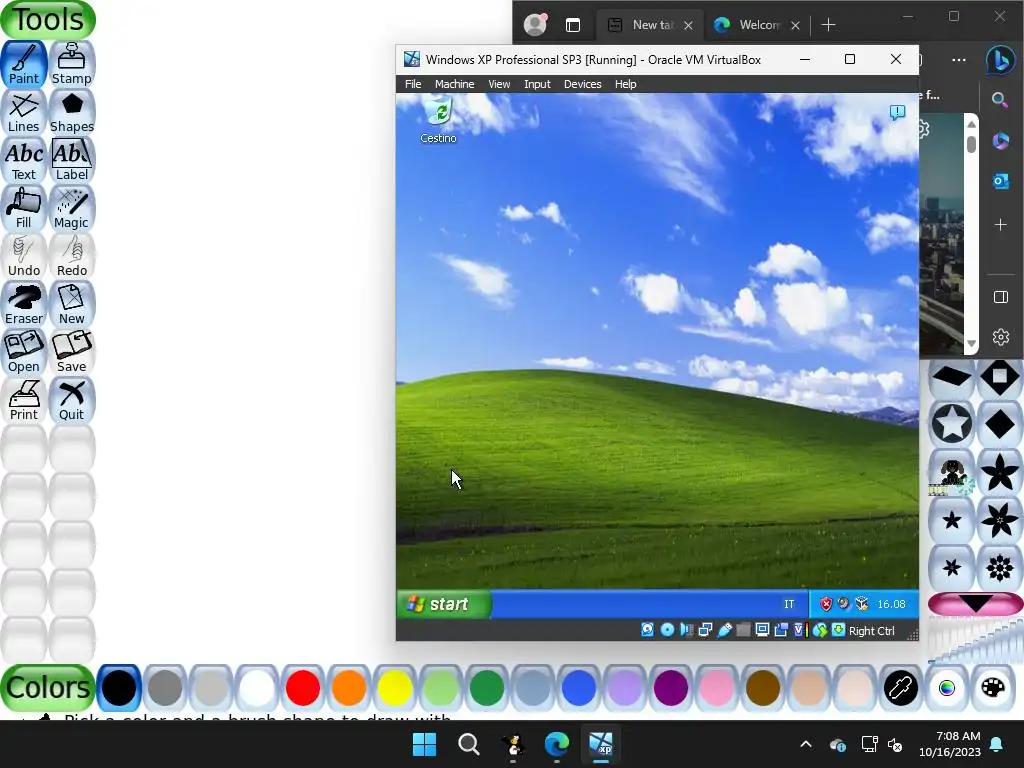The width and height of the screenshot is (1024, 768).
Task: Select the solid diamond brush
Action: click(x=1000, y=424)
